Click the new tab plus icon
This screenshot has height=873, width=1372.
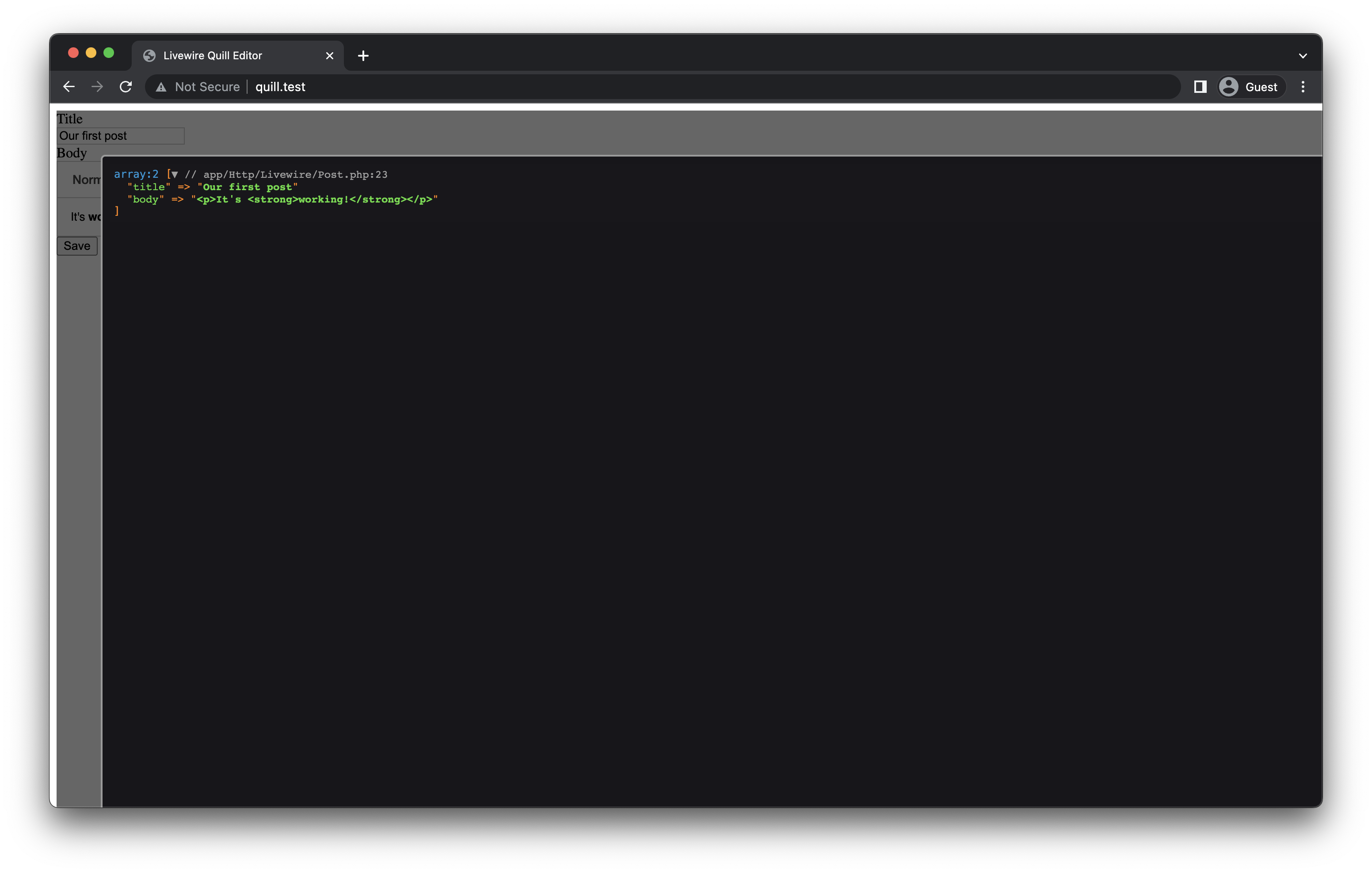pyautogui.click(x=364, y=55)
